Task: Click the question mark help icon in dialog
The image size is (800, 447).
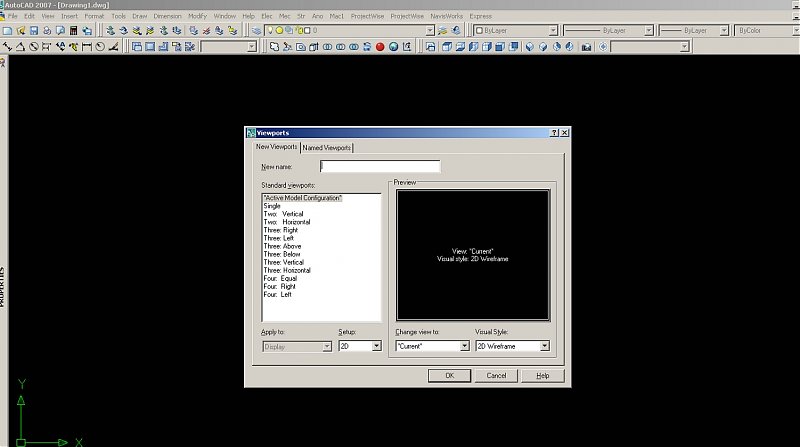Action: click(x=554, y=133)
